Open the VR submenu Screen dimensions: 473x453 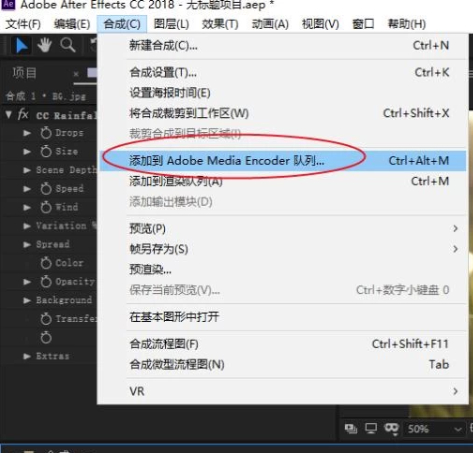(283, 391)
